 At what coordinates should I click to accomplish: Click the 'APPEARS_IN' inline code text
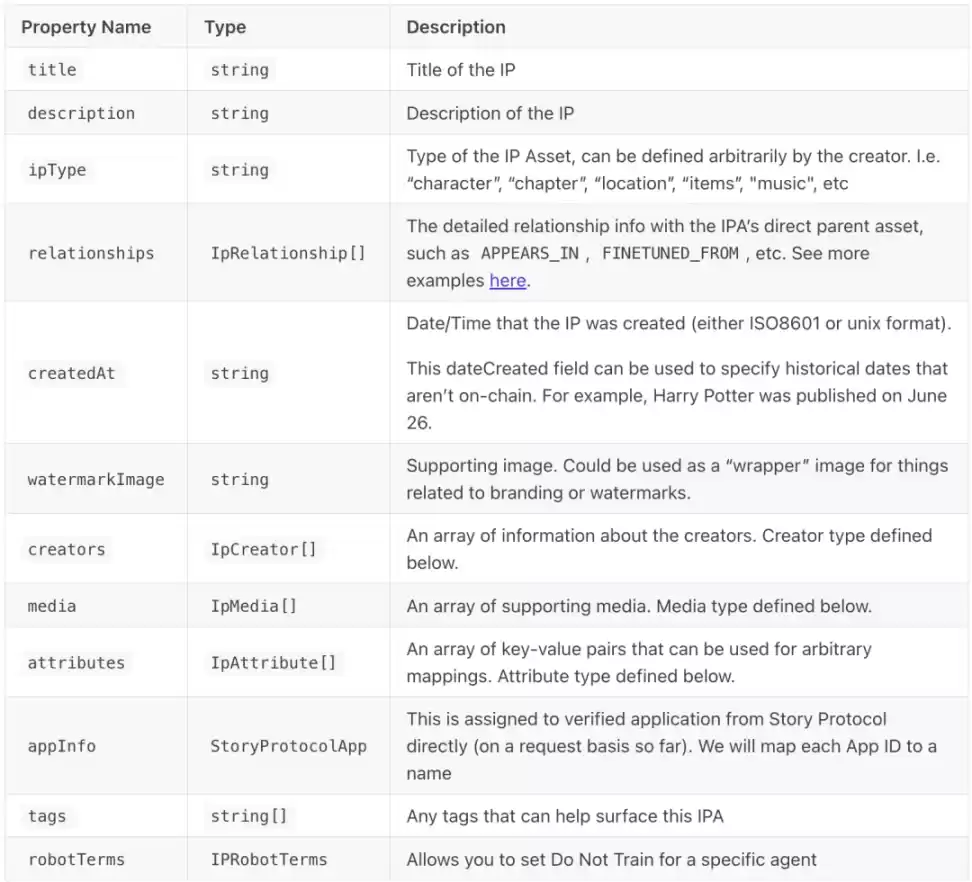pyautogui.click(x=529, y=254)
